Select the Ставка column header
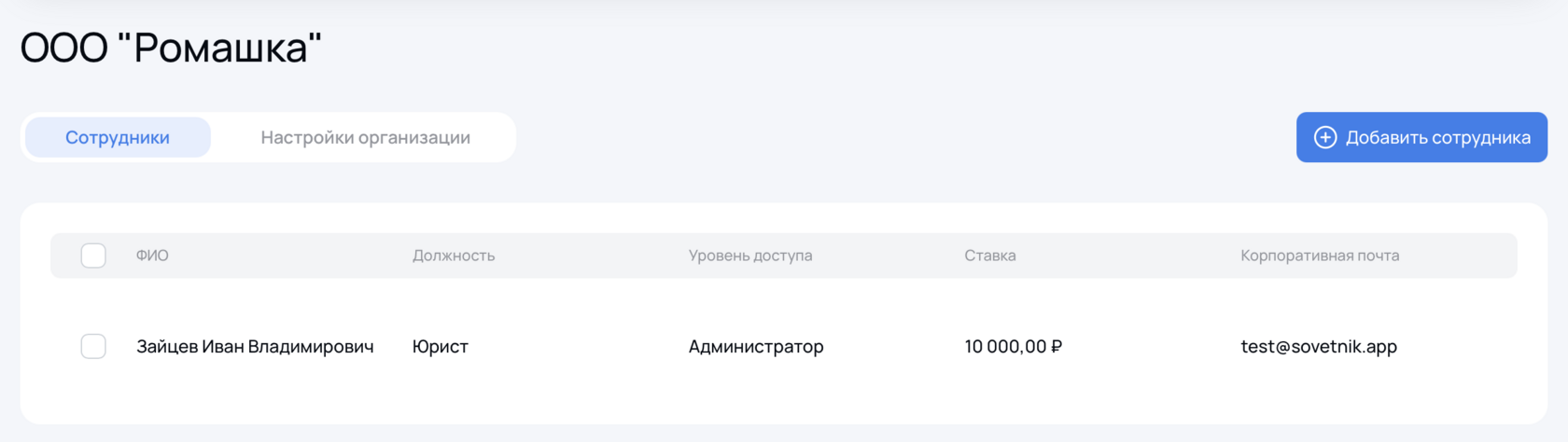1568x442 pixels. [990, 256]
